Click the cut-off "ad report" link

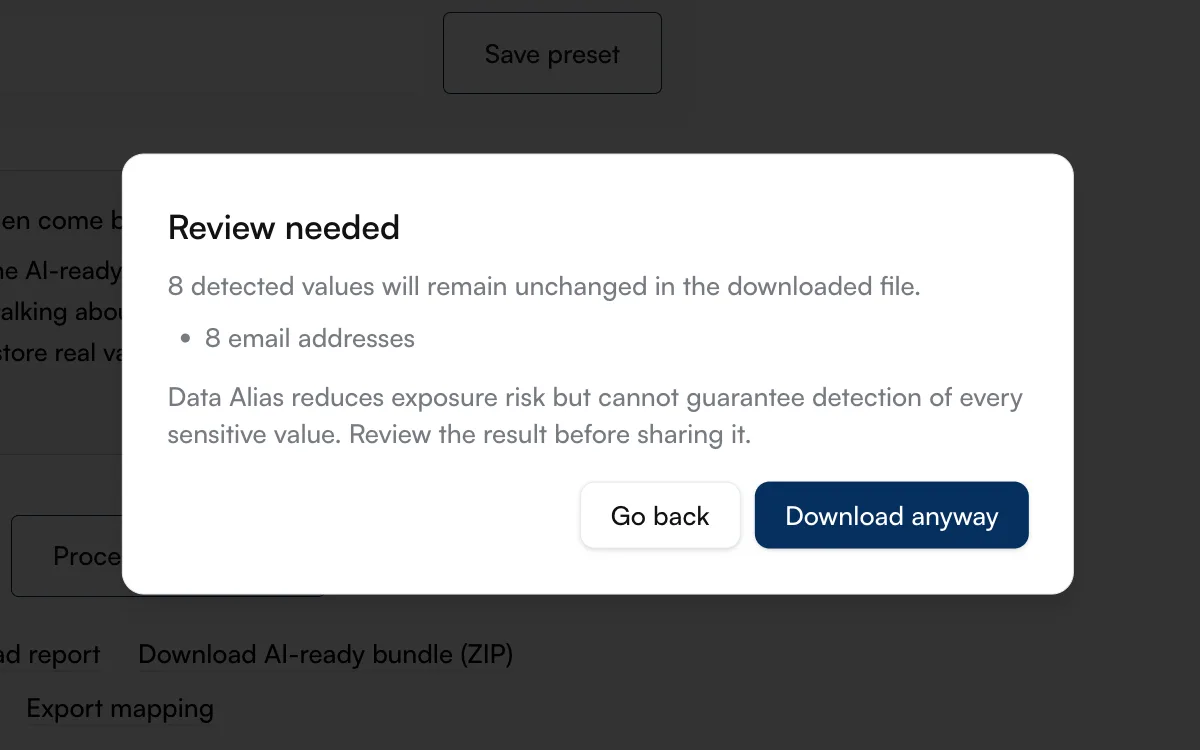(50, 655)
